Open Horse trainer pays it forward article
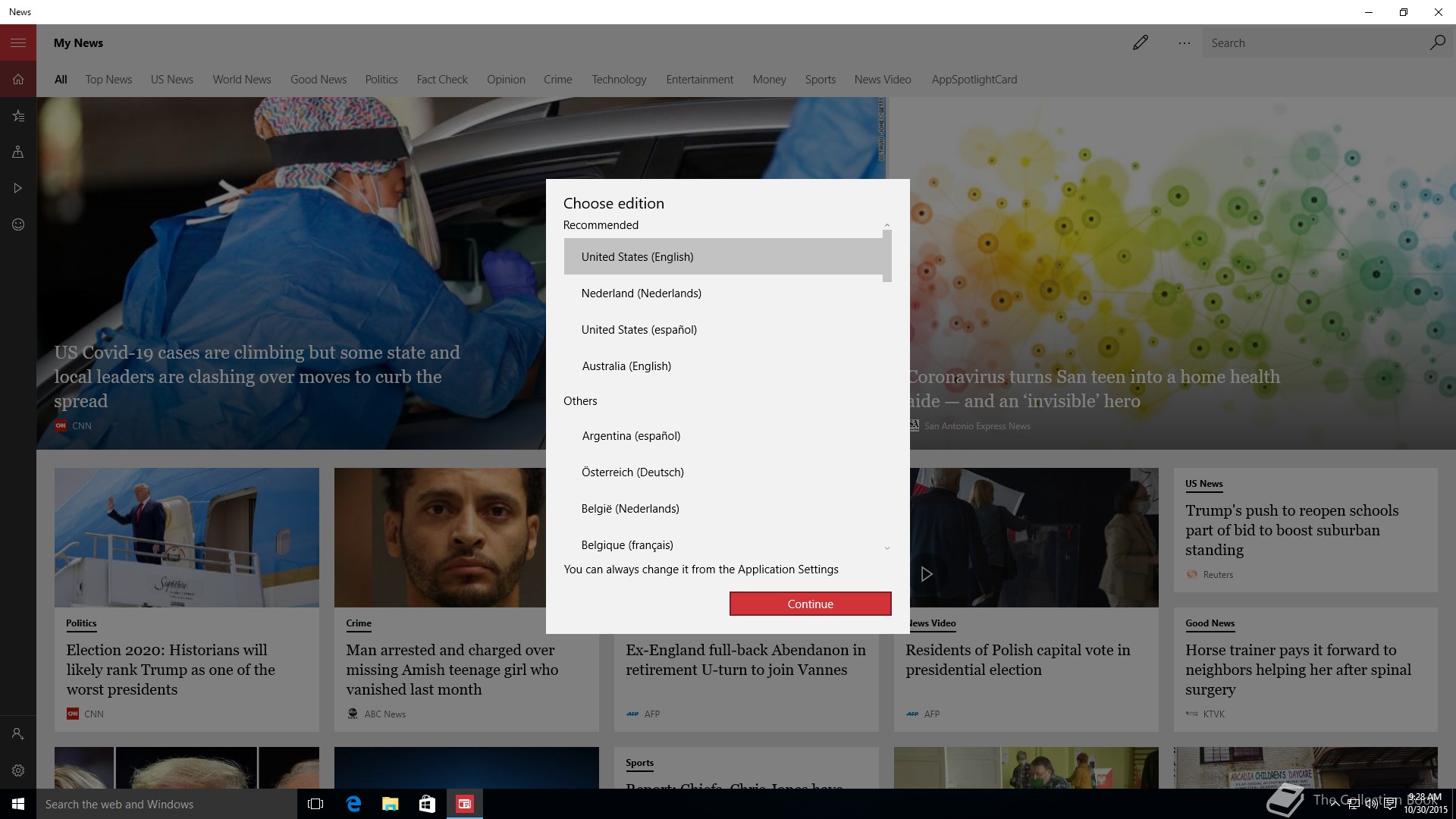The image size is (1456, 819). click(x=1298, y=670)
